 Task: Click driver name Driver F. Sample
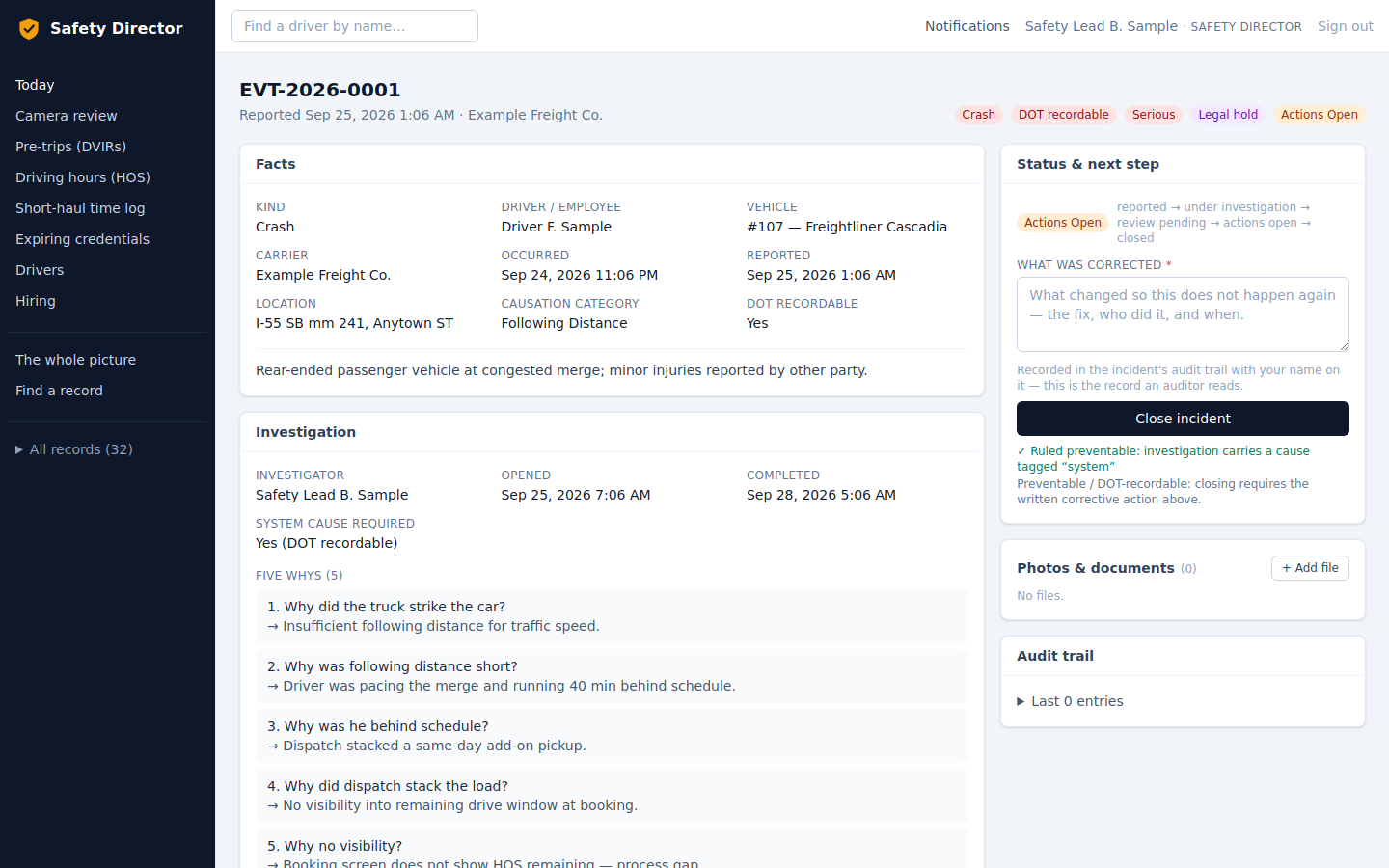point(557,227)
